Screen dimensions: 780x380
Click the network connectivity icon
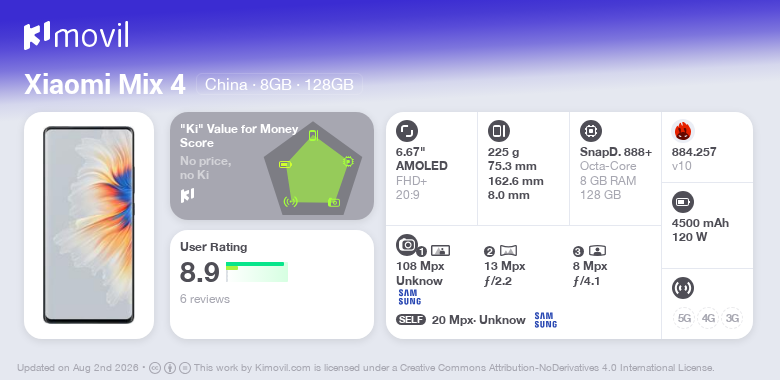[x=683, y=288]
